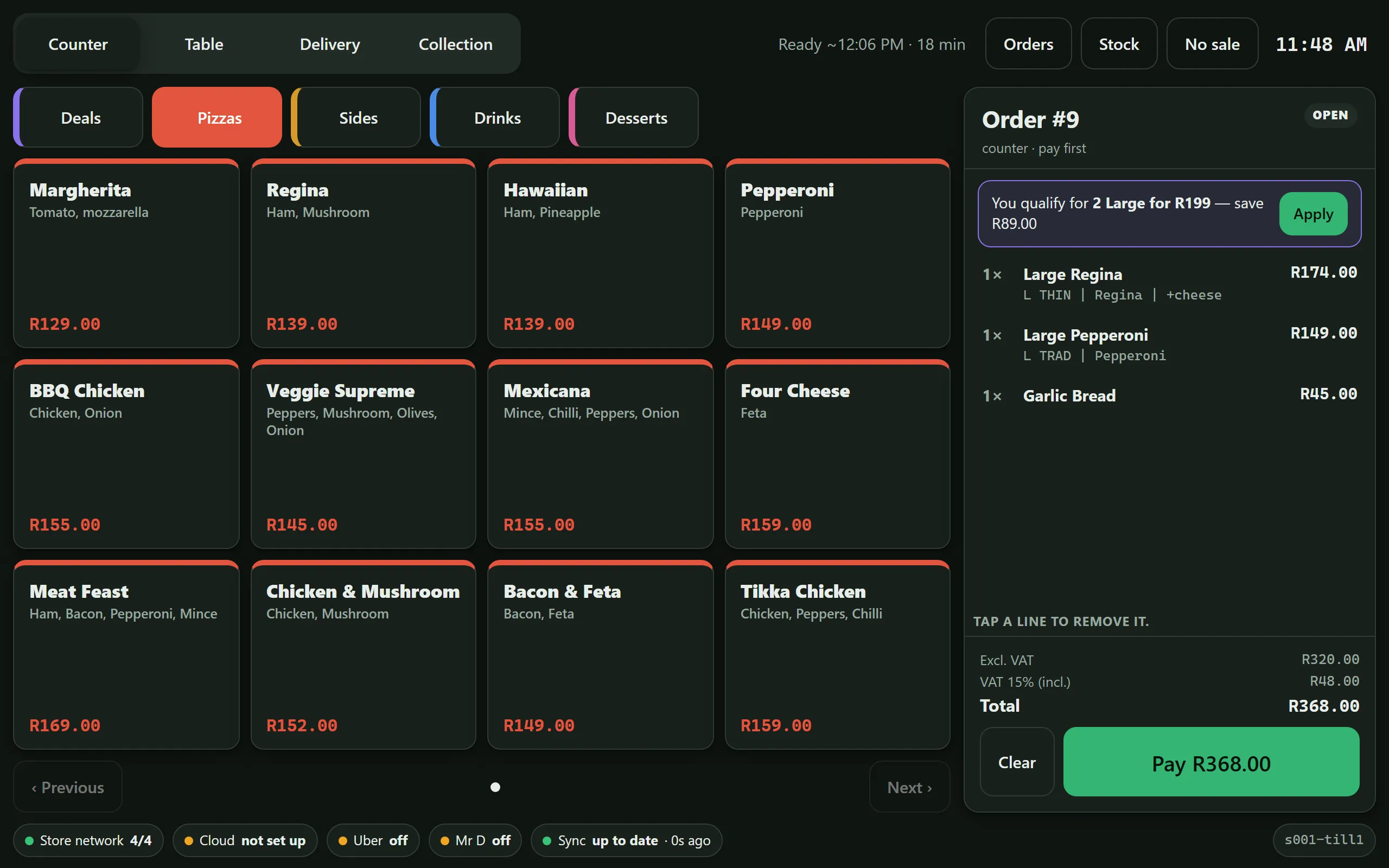Add a Veggie Supreme pizza

[x=364, y=454]
